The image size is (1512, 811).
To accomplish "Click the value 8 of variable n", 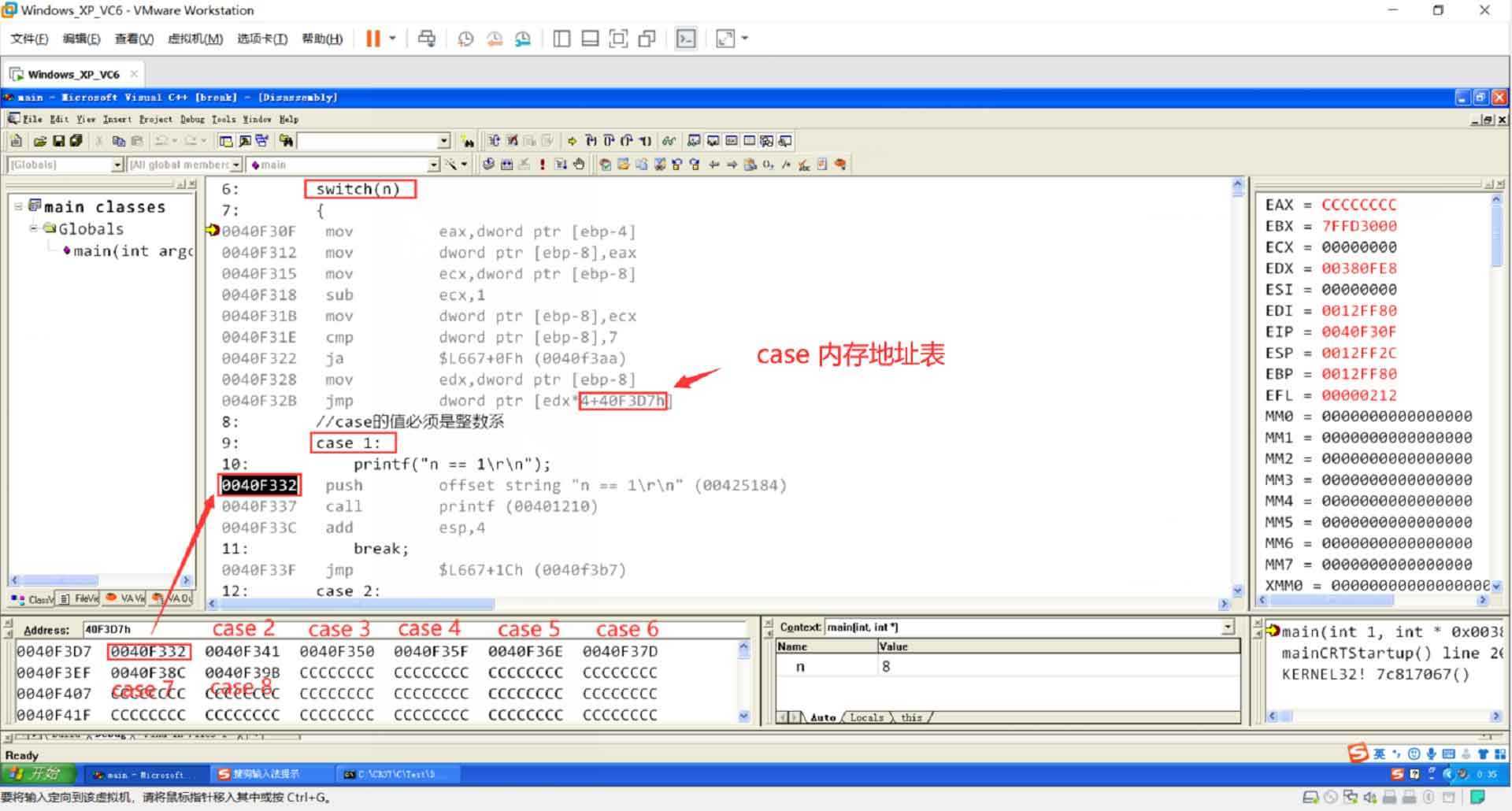I will point(886,666).
